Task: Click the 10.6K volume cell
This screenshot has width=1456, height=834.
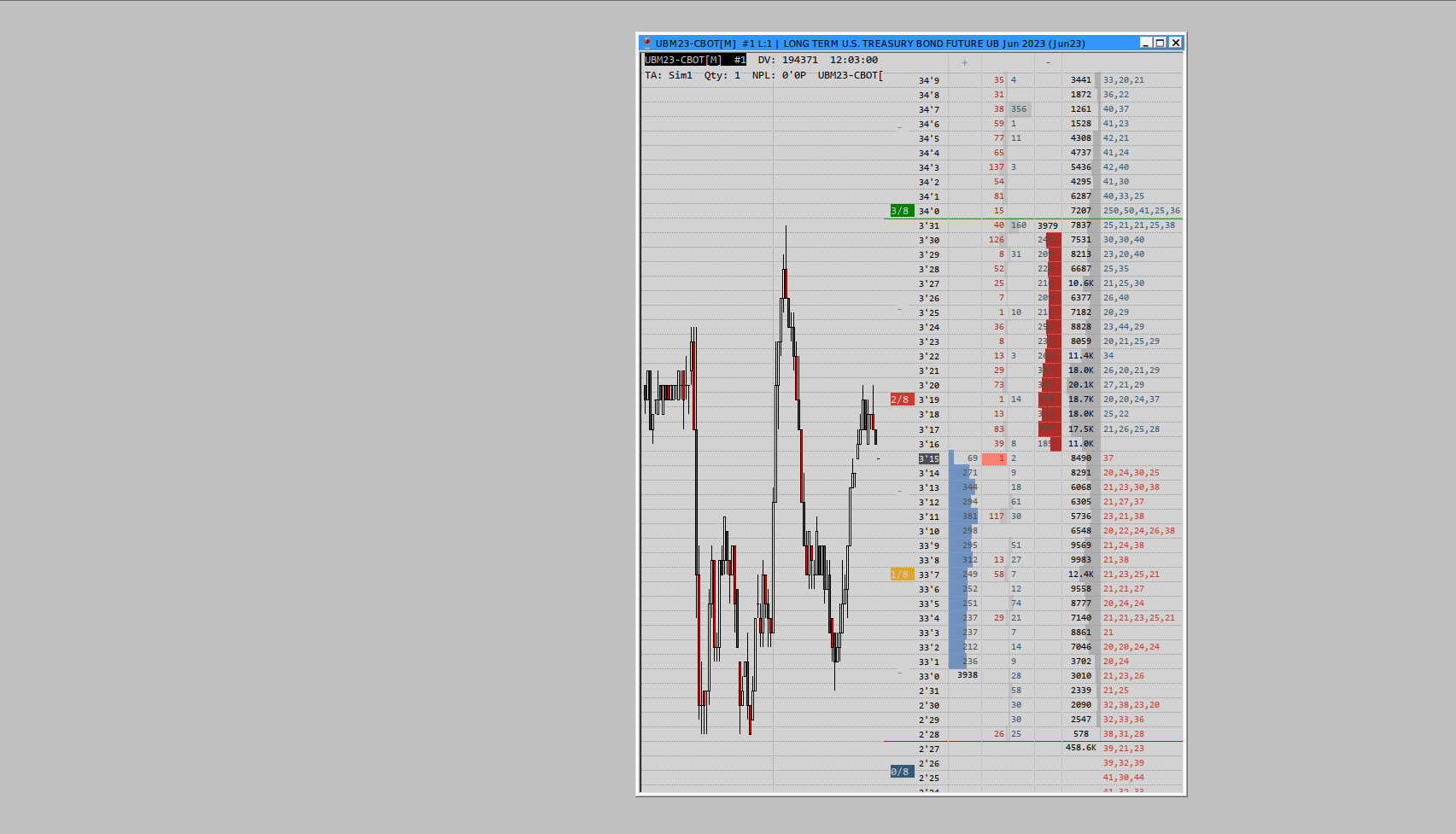Action: pyautogui.click(x=1080, y=283)
